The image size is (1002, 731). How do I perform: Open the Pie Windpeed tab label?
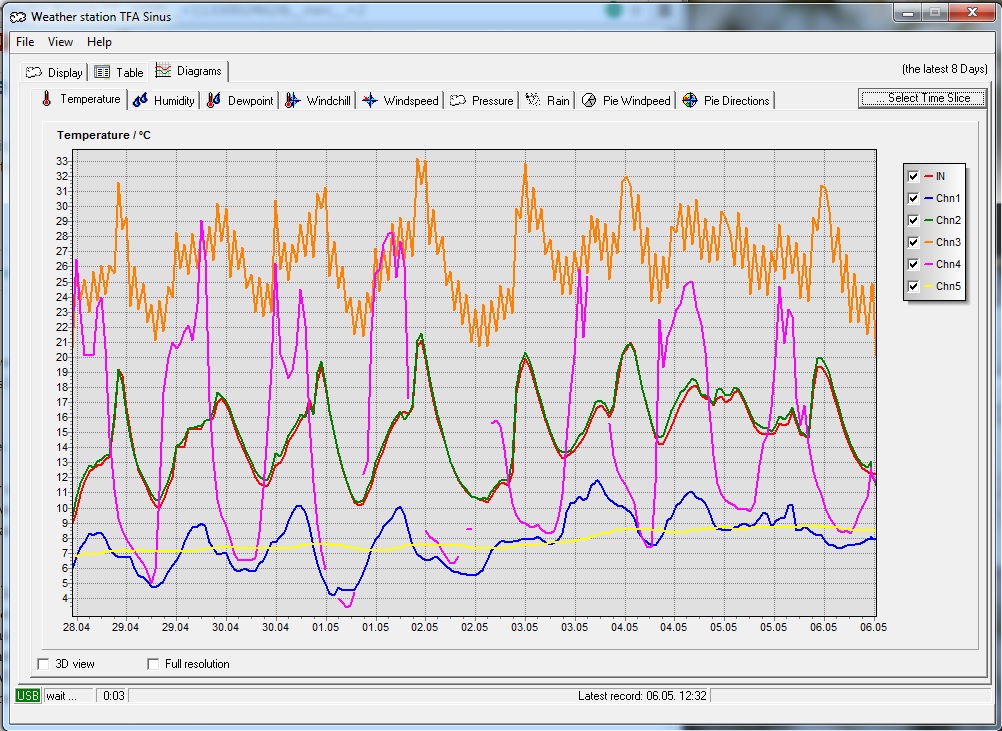(636, 101)
